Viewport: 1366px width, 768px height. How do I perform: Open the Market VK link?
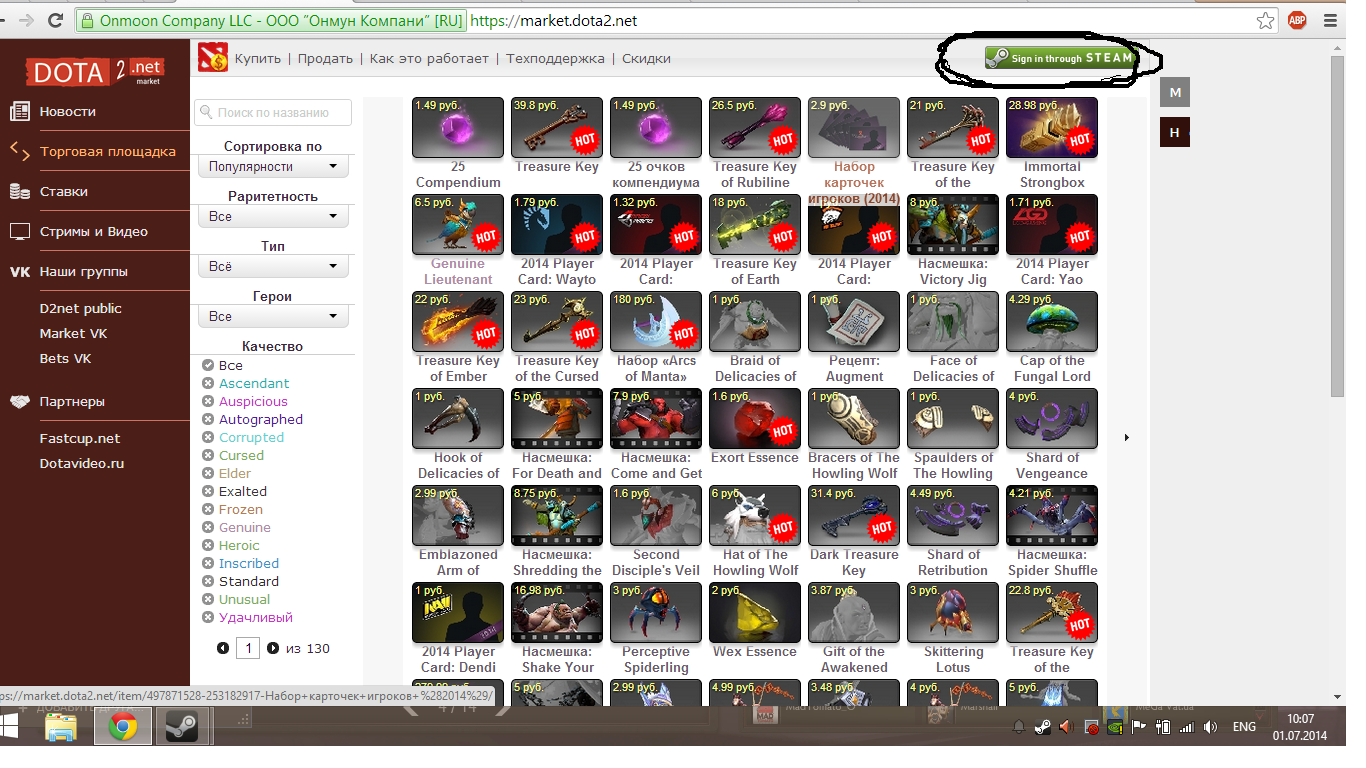pyautogui.click(x=73, y=333)
